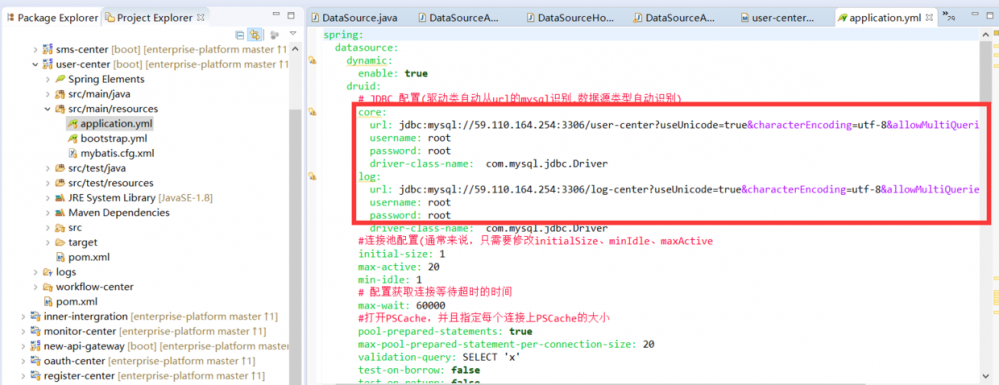Click the sms-center project icon

click(47, 50)
